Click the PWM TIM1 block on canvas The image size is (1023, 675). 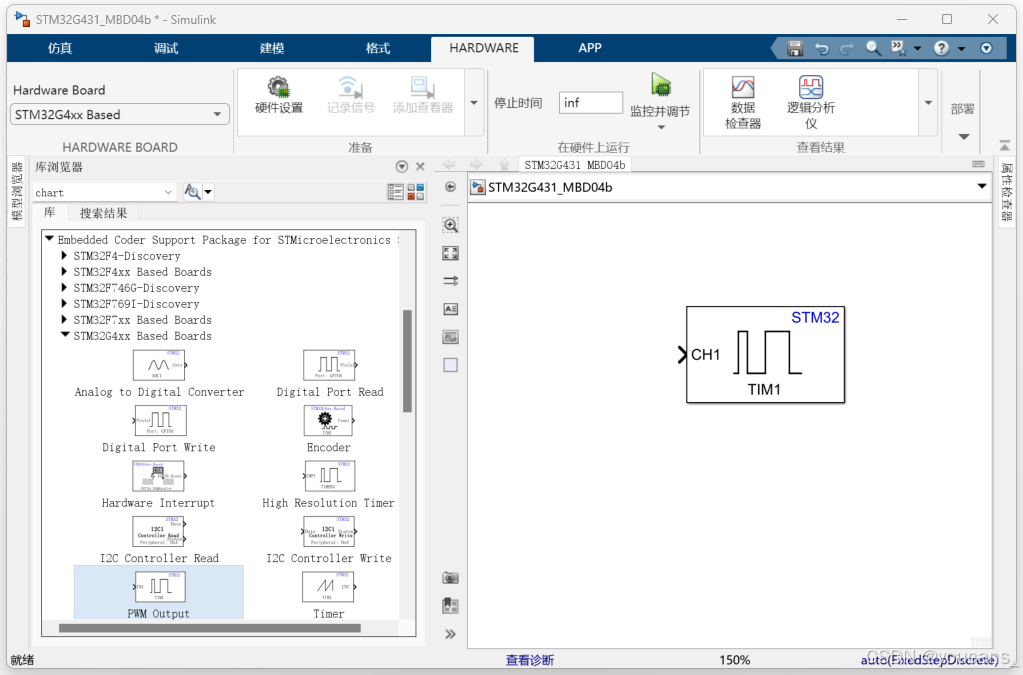pos(765,354)
